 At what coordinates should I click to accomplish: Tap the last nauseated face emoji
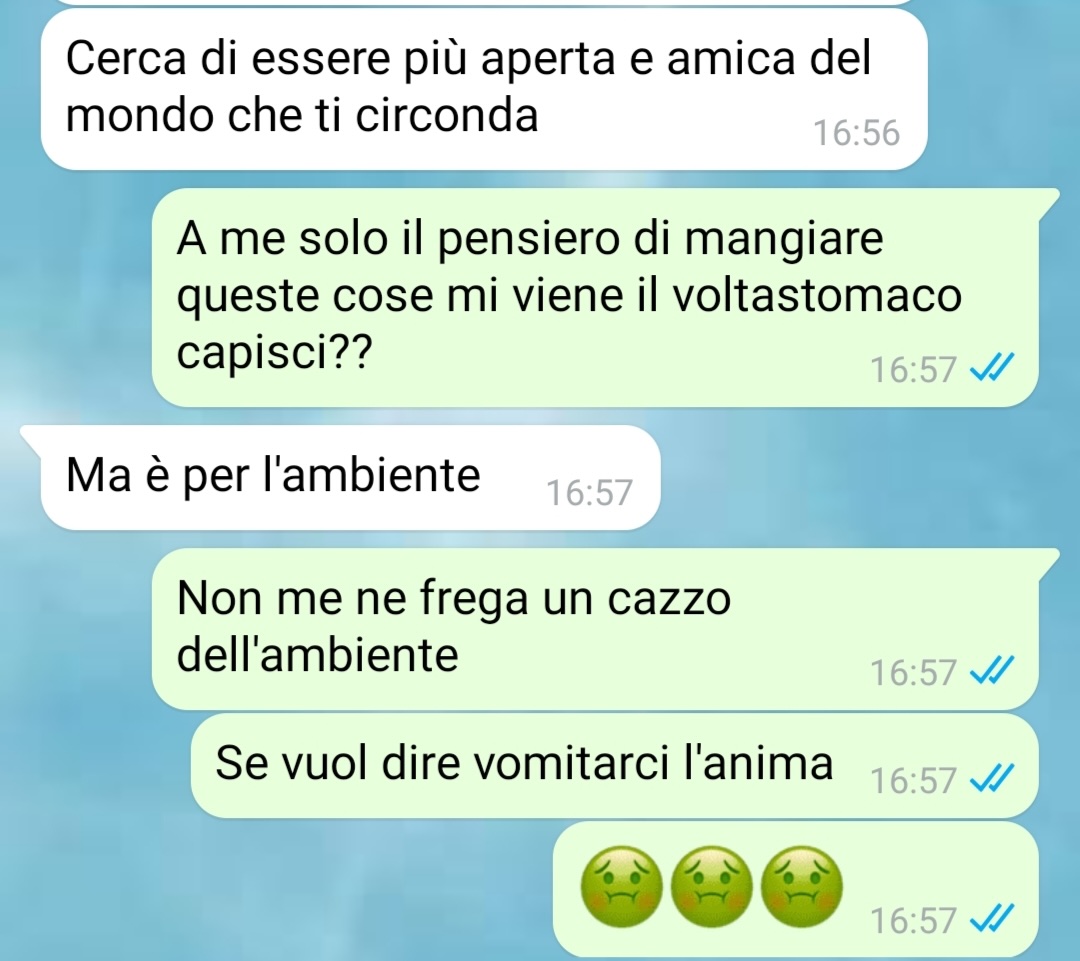tap(801, 887)
